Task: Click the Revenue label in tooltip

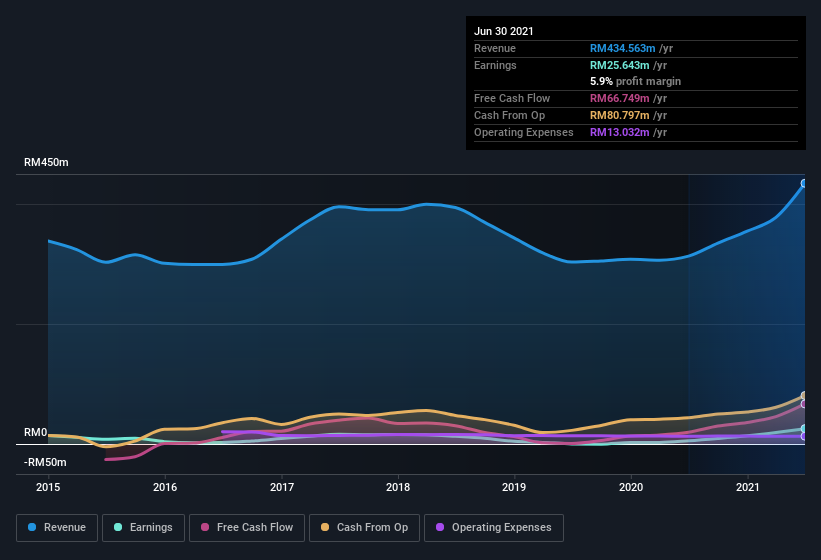Action: 495,48
